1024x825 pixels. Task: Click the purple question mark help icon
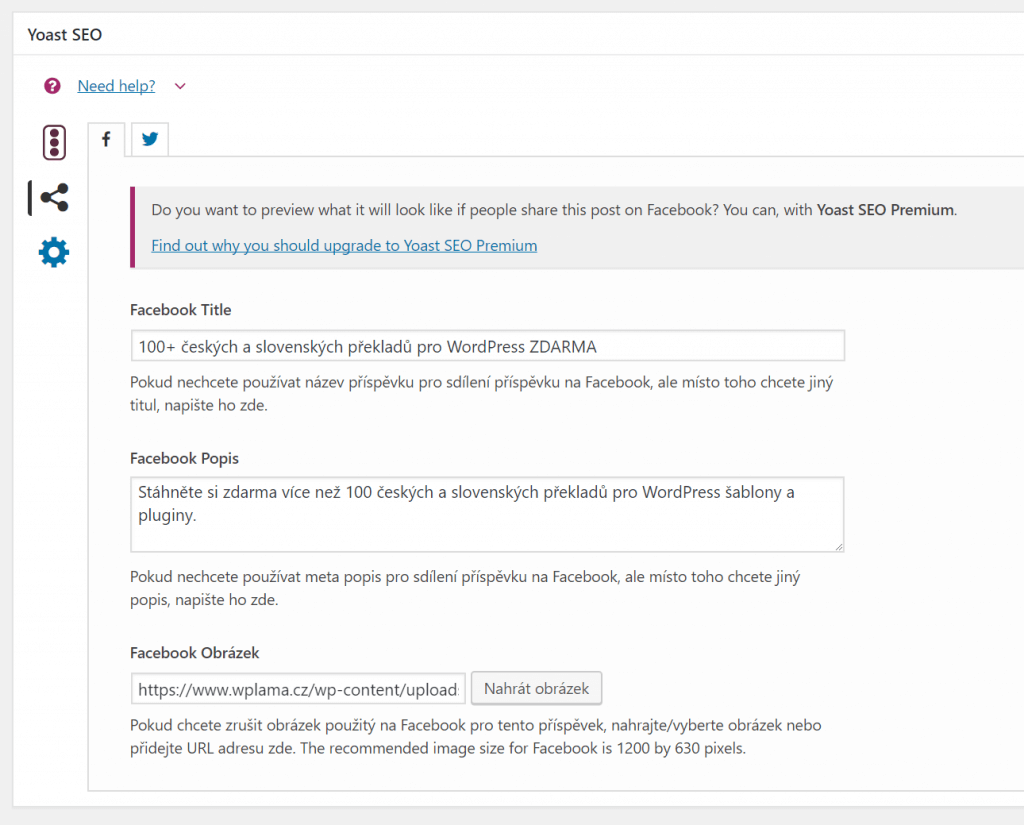click(x=52, y=86)
